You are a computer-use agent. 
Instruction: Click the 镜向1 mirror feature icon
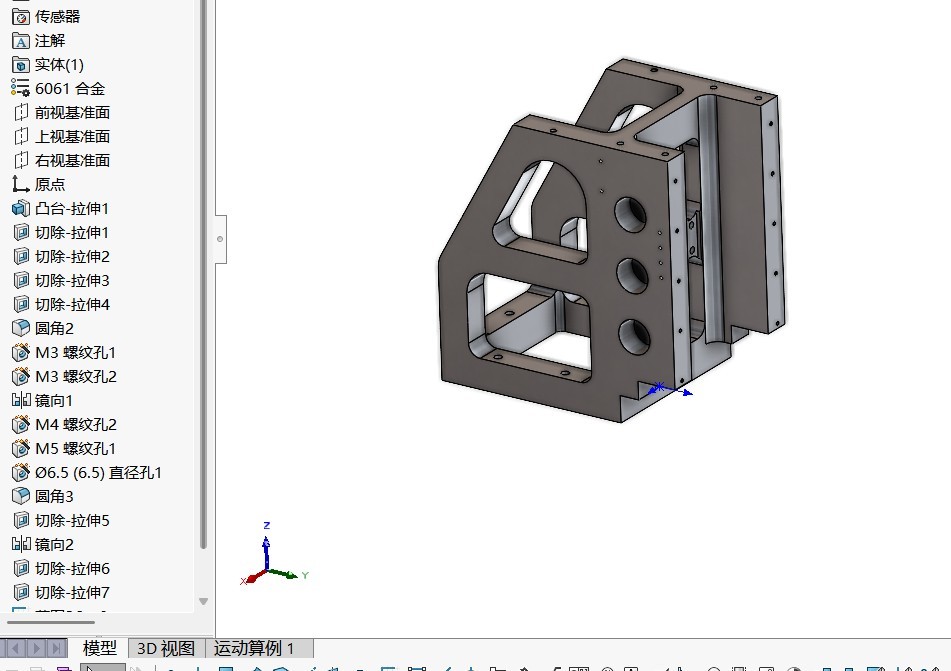pos(20,401)
